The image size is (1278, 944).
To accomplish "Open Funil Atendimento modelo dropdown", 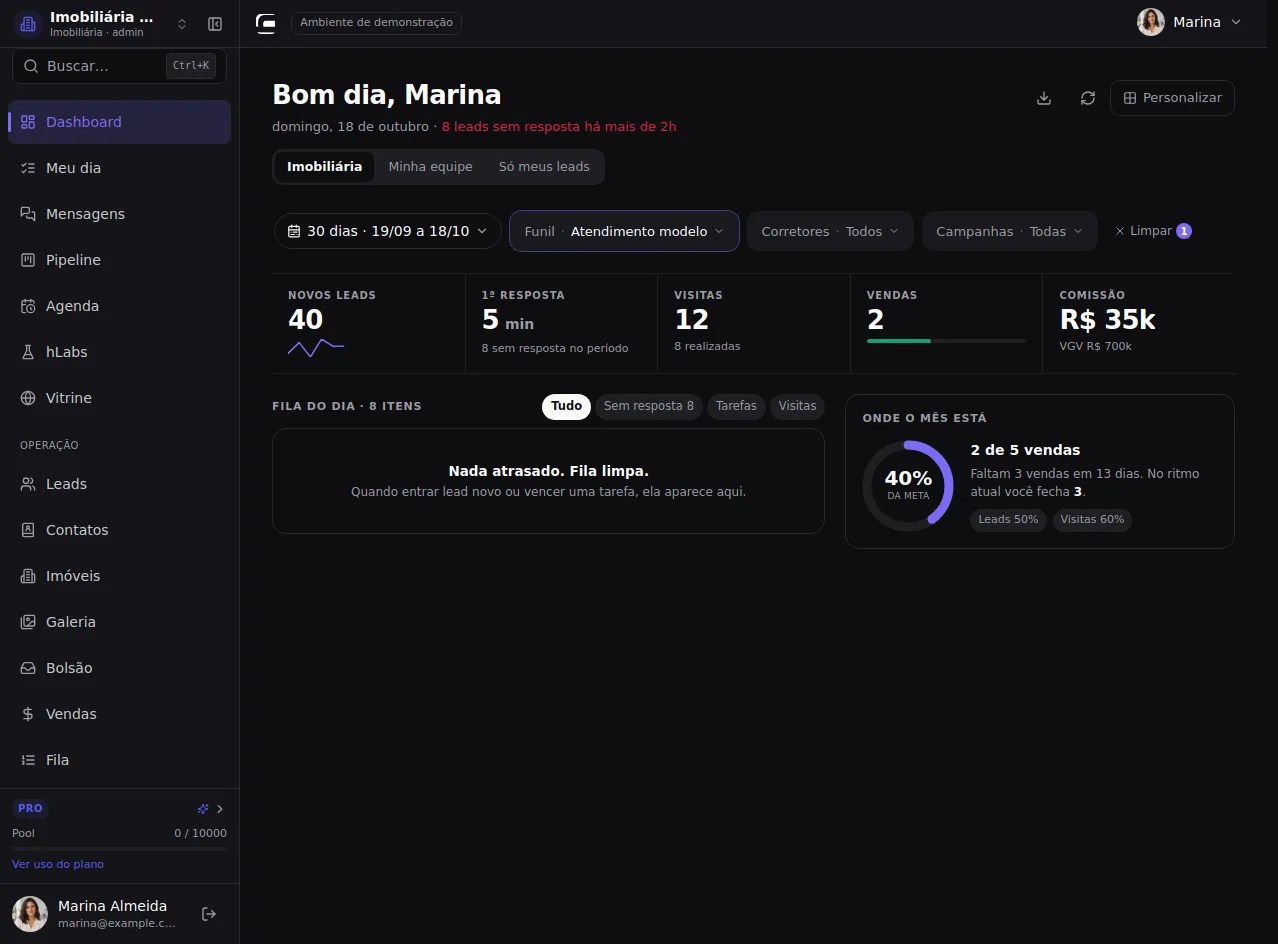I will (624, 231).
